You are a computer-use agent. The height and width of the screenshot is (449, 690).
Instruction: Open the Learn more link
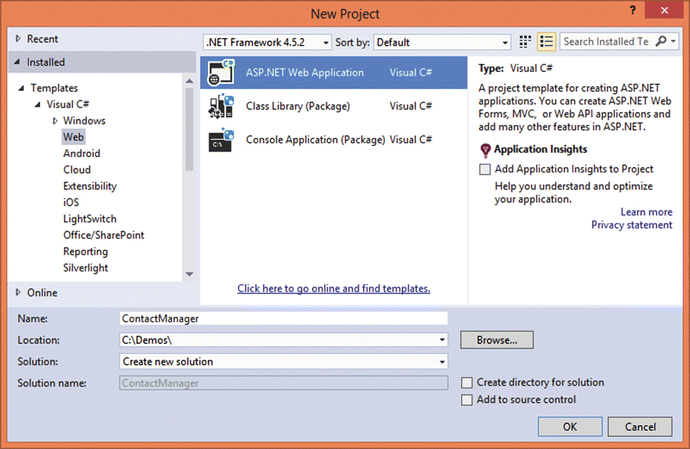pos(646,212)
